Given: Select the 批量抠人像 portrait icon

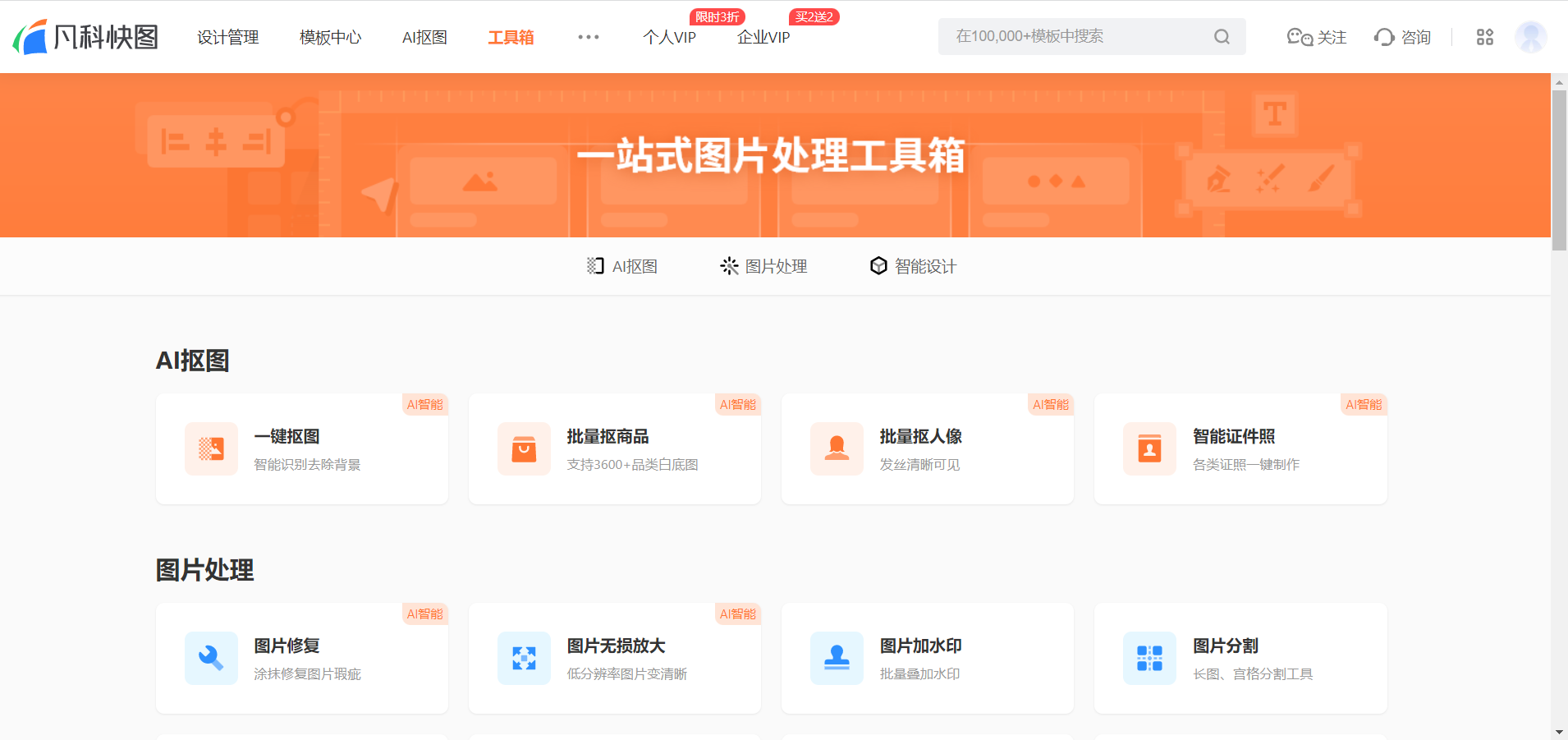Looking at the screenshot, I should [837, 448].
